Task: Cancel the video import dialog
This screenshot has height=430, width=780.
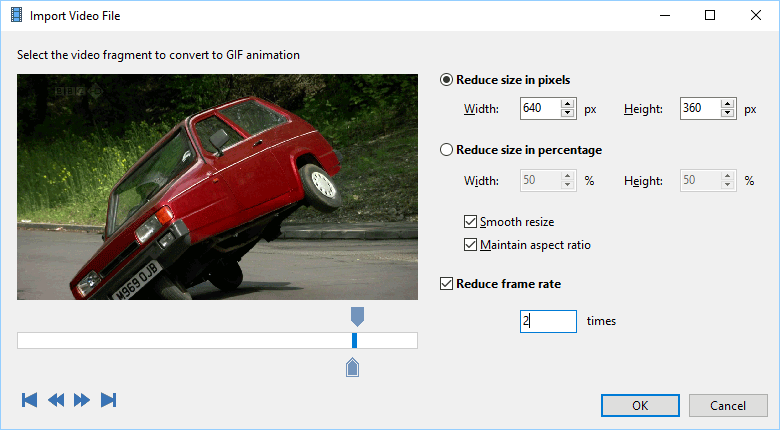Action: (x=728, y=405)
